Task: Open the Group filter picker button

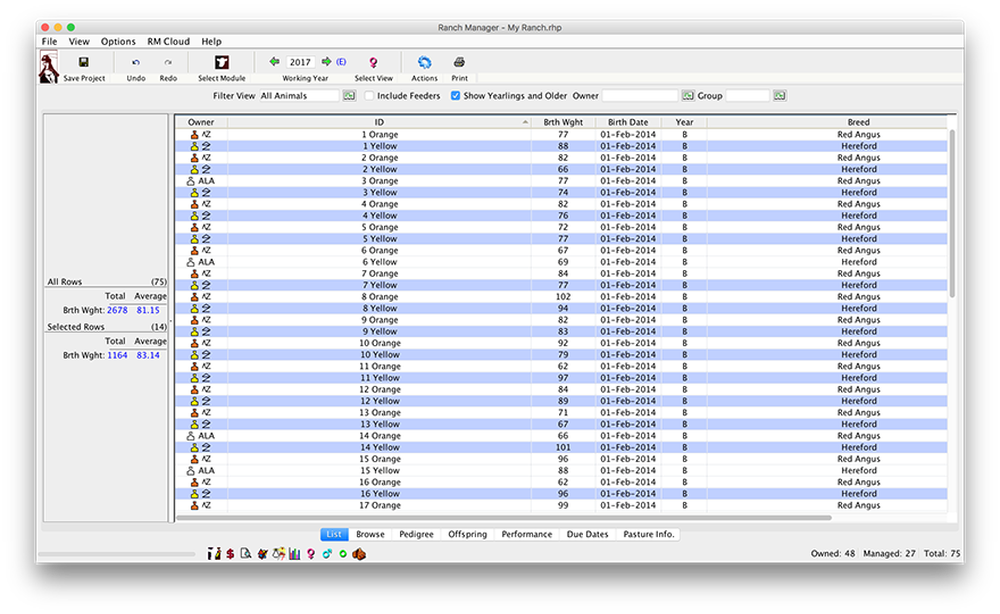Action: [779, 96]
